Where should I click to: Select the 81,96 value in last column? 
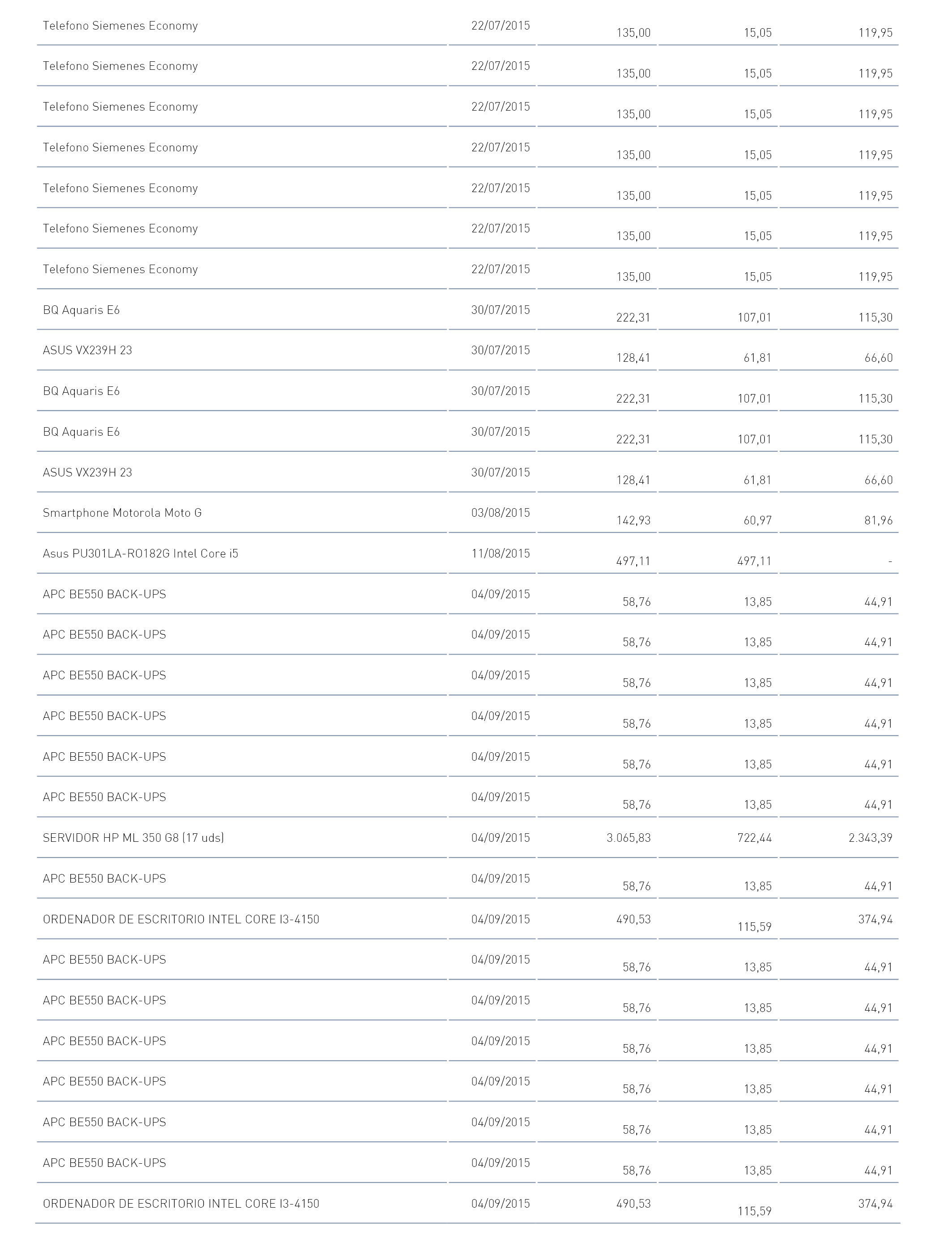point(878,520)
